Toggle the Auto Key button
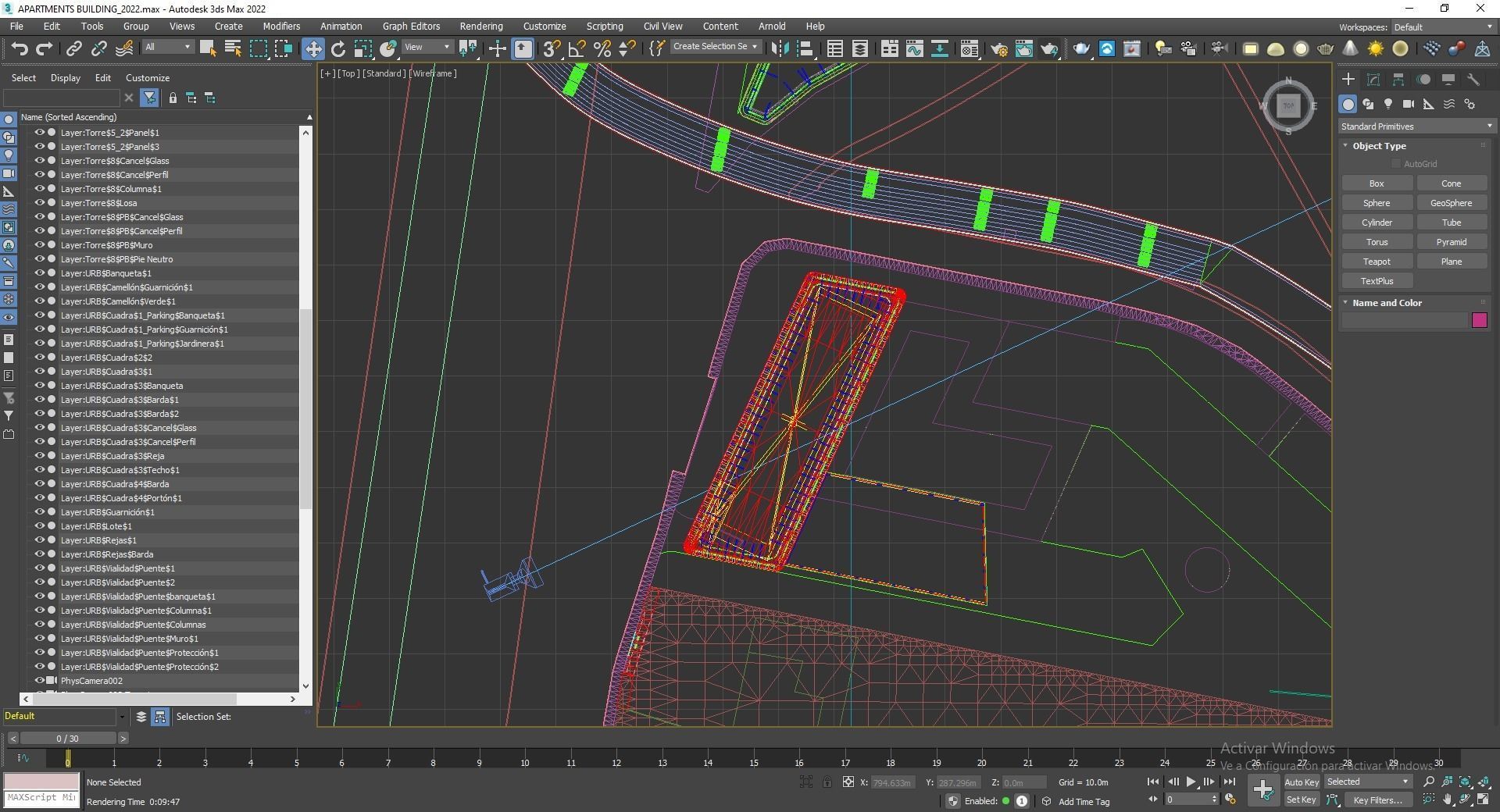This screenshot has width=1500, height=812. click(x=1301, y=782)
